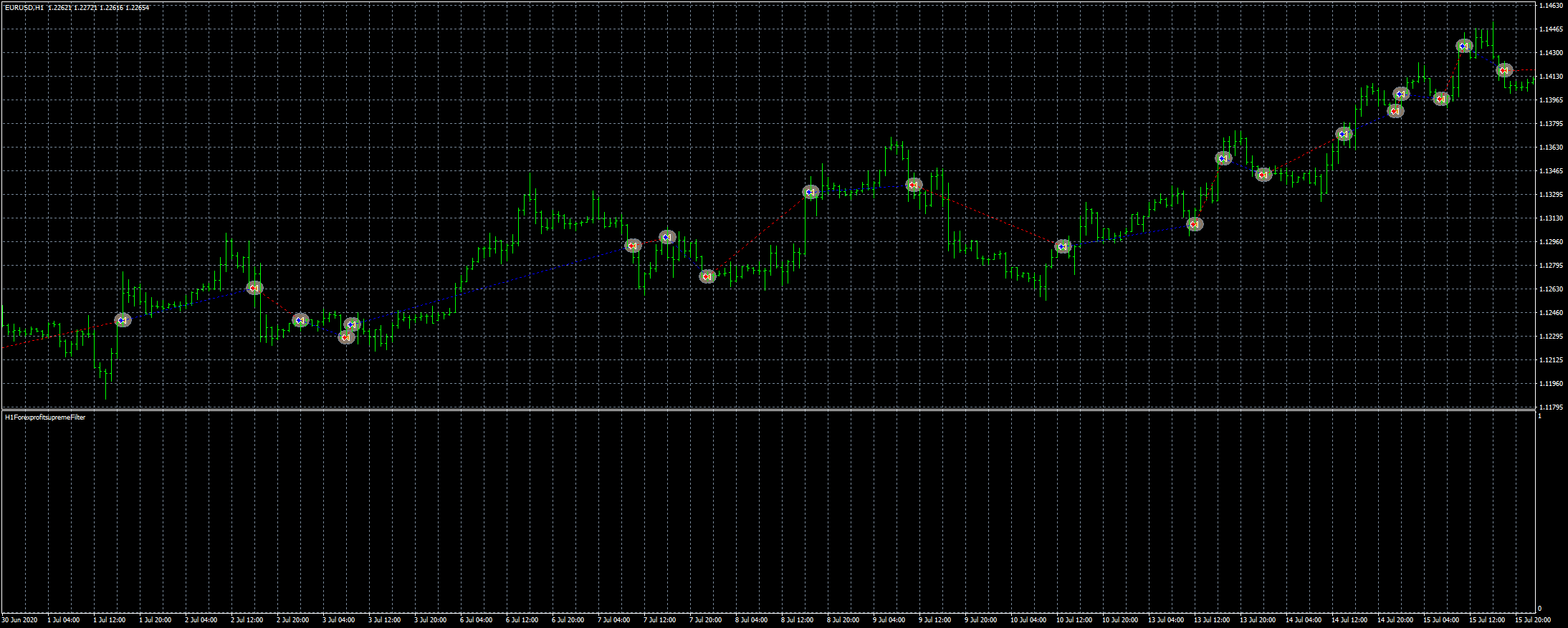This screenshot has height=628, width=1568.
Task: Click red trade arrow near 1.1263 on 2 Jul
Action: click(254, 288)
